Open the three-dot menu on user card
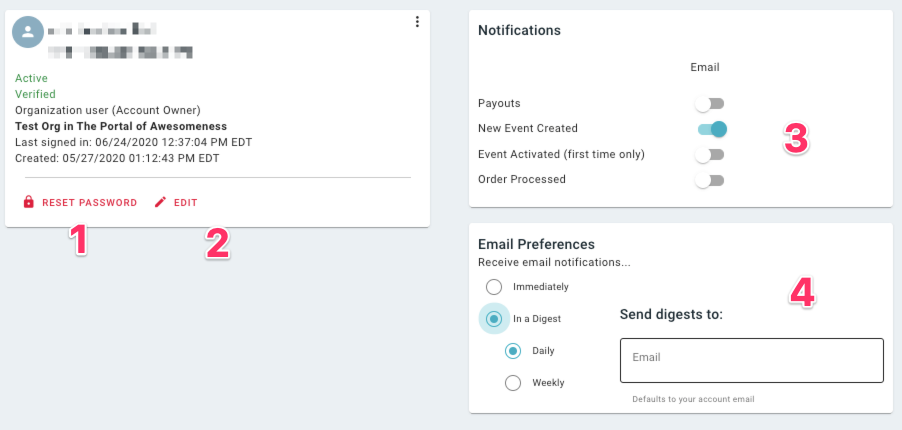902x430 pixels. click(417, 22)
